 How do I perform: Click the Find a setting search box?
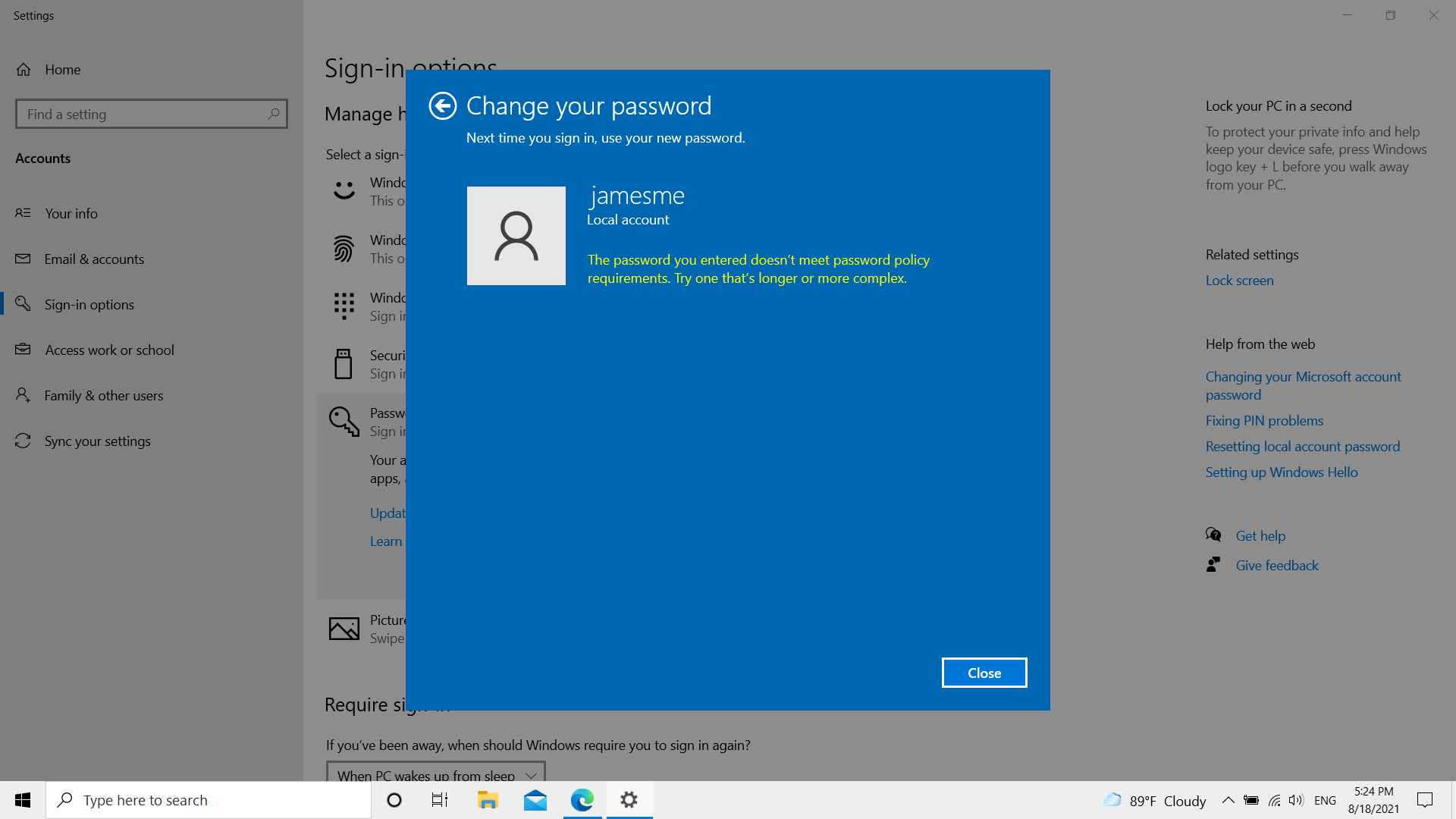[x=144, y=115]
